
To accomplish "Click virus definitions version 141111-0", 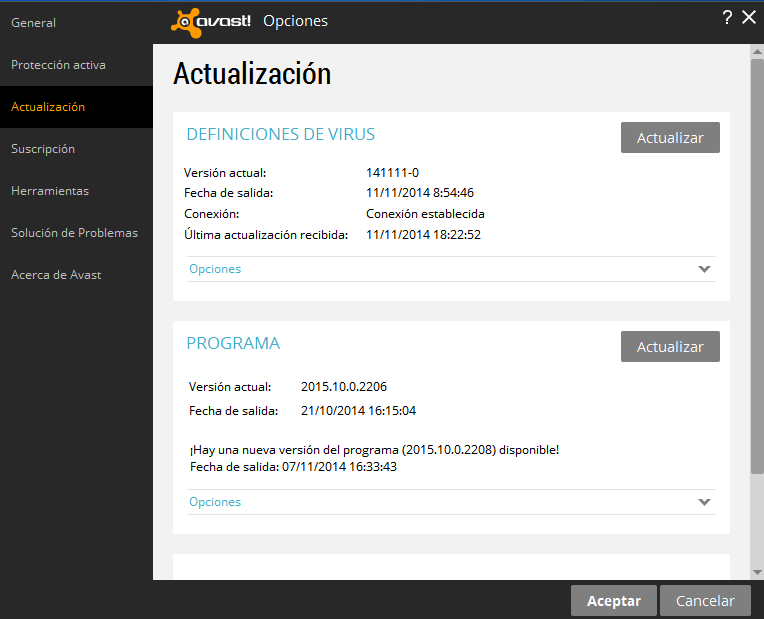I will coord(392,173).
